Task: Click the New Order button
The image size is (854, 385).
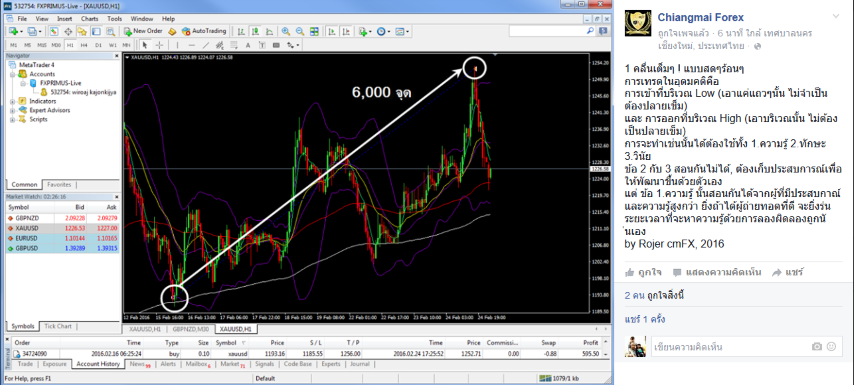Action: pyautogui.click(x=143, y=31)
